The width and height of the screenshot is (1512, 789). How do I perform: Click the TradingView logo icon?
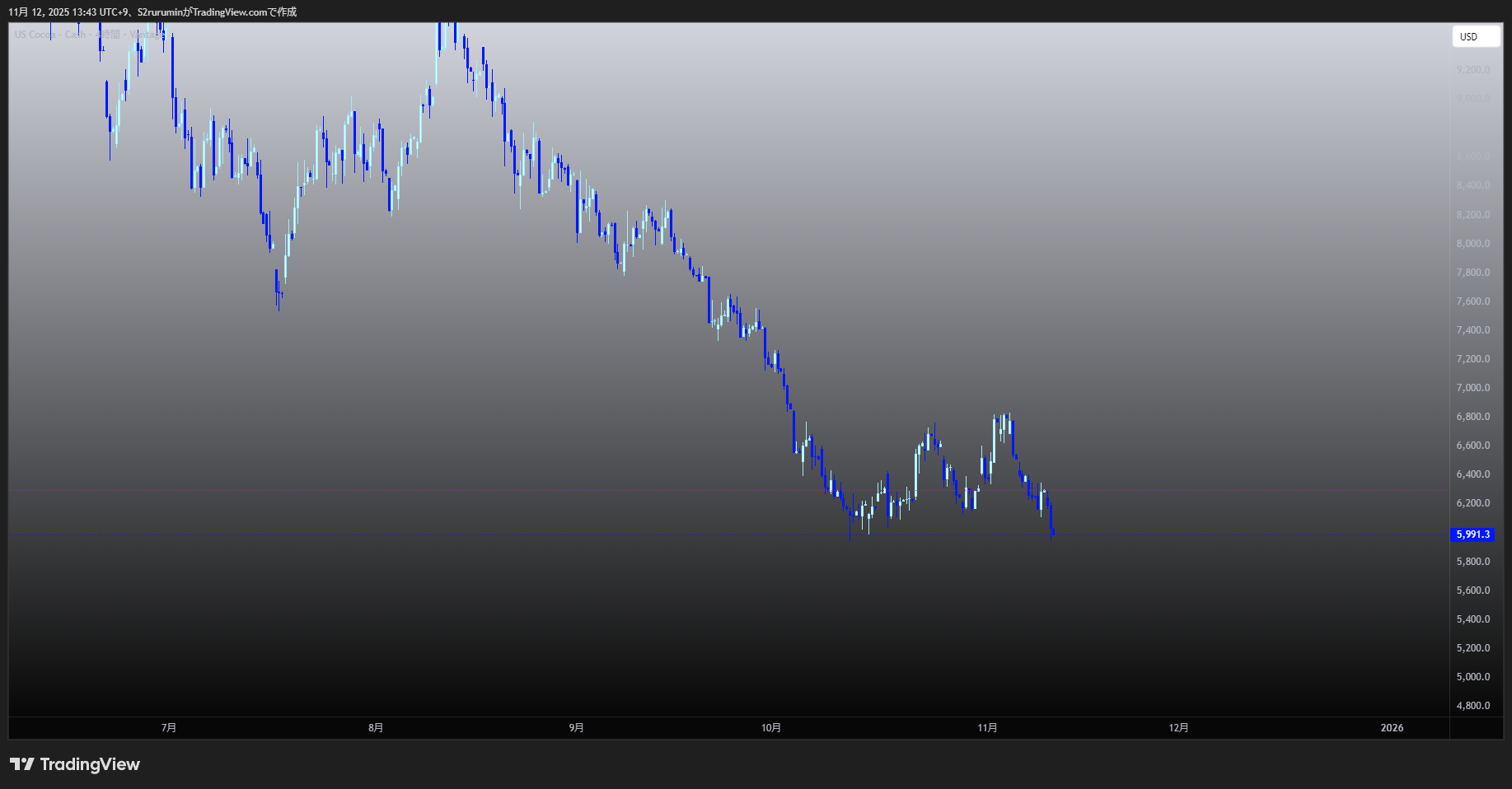(22, 764)
